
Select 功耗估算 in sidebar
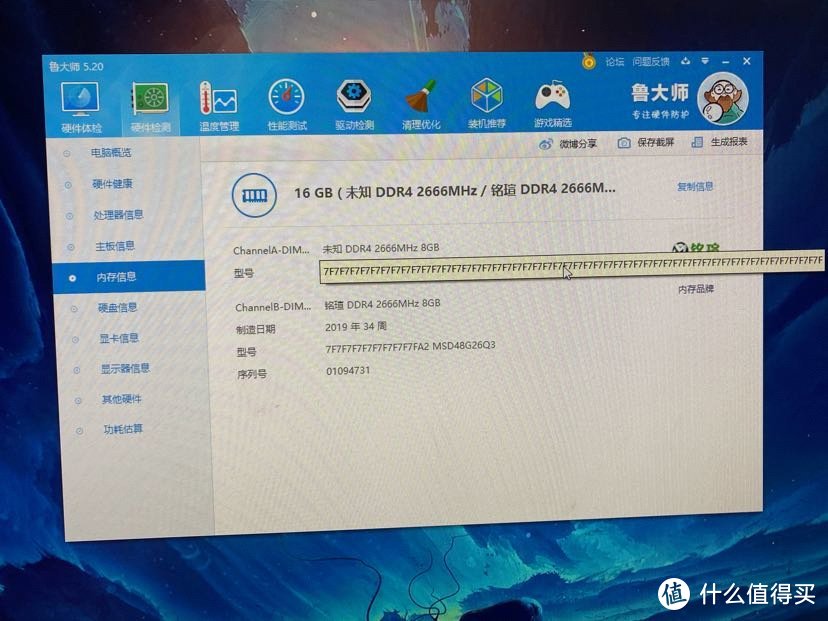coord(123,429)
